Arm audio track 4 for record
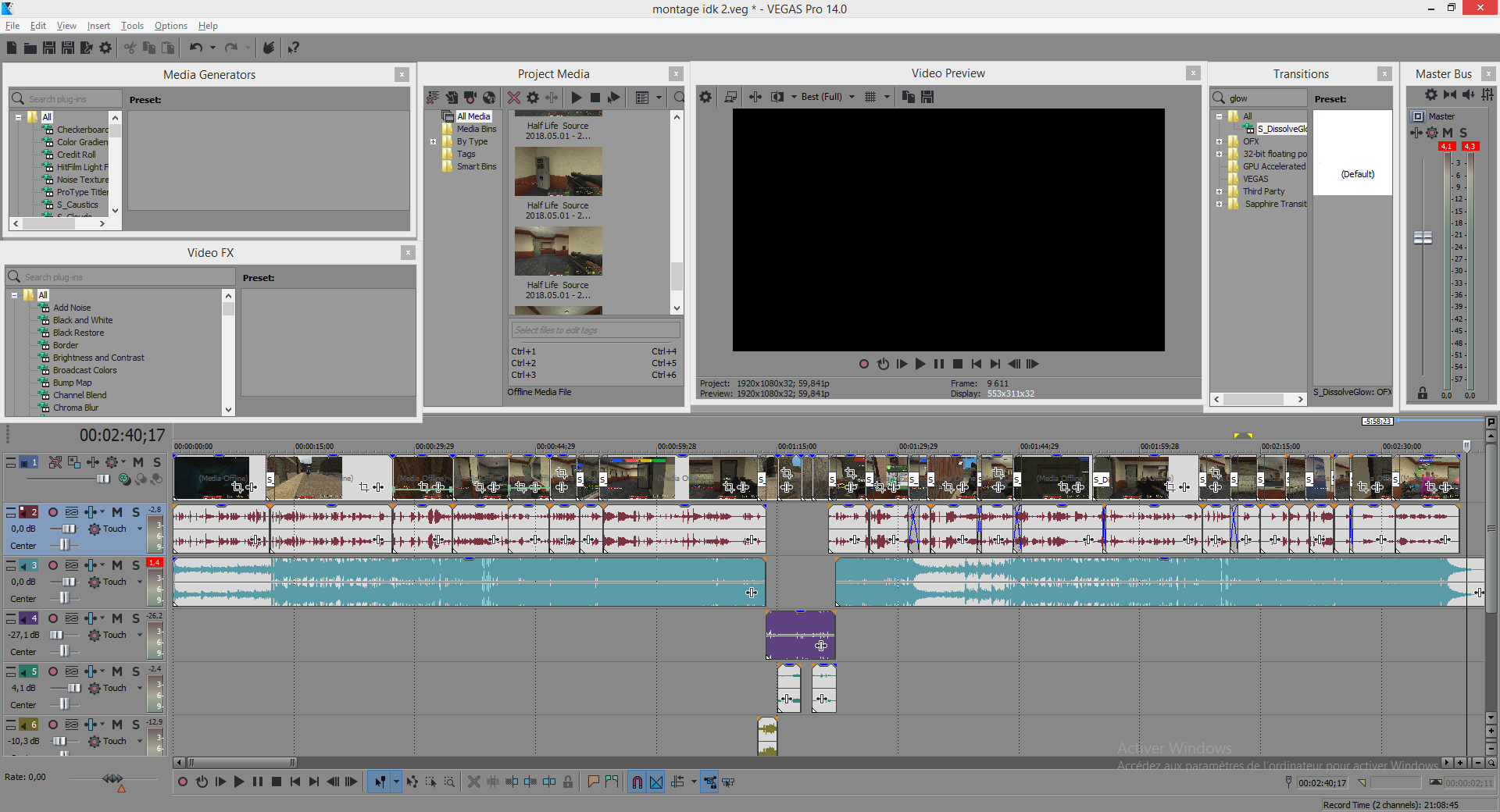Image resolution: width=1500 pixels, height=812 pixels. click(x=53, y=618)
